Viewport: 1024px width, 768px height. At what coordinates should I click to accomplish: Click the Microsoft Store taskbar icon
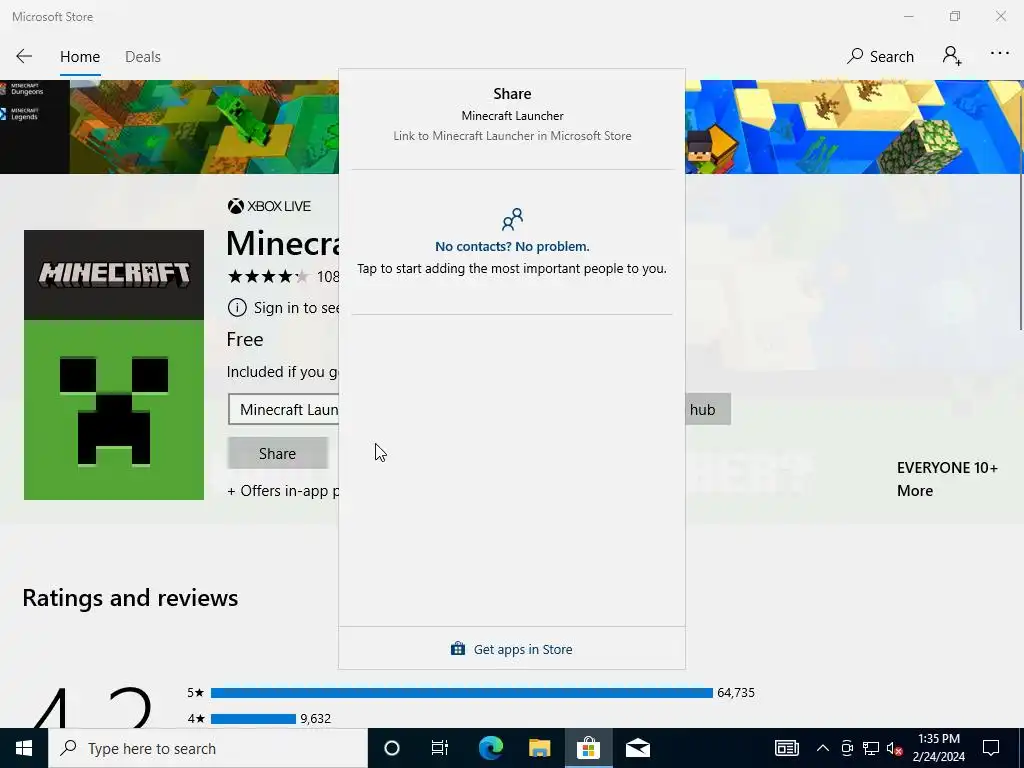[588, 748]
